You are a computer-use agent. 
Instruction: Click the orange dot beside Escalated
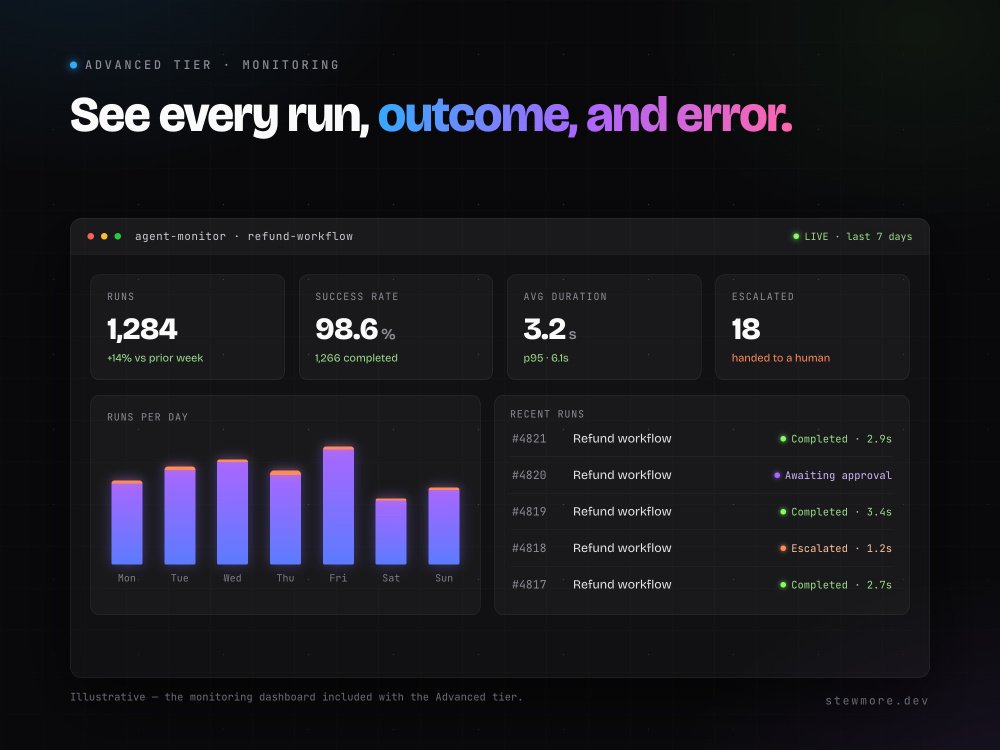tap(783, 548)
